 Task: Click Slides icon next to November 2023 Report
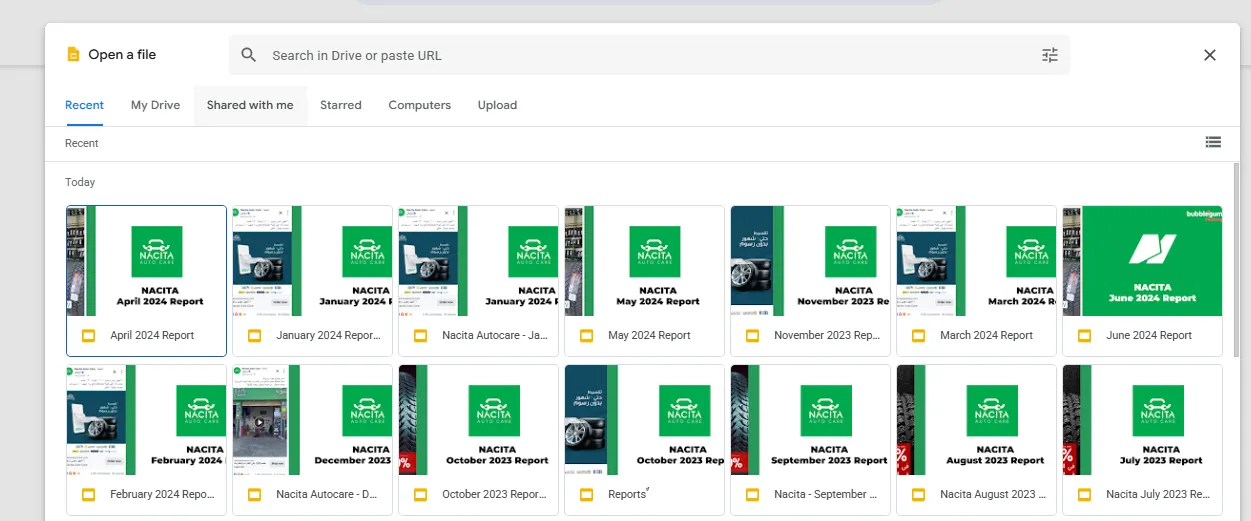[x=751, y=335]
